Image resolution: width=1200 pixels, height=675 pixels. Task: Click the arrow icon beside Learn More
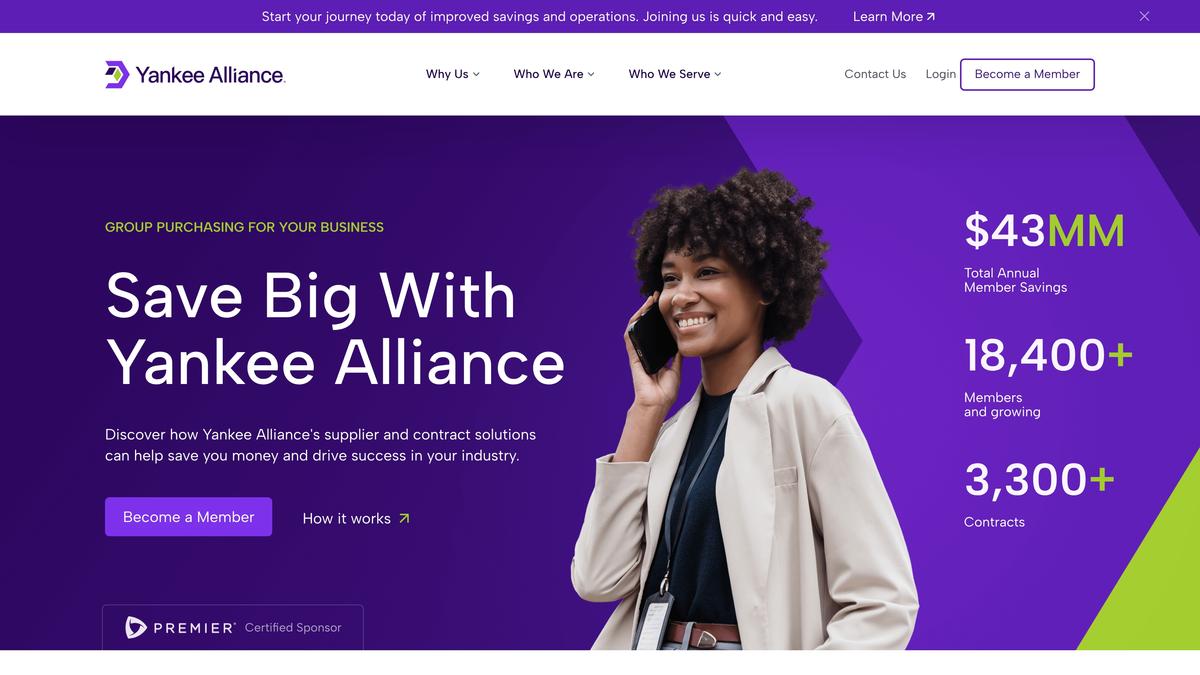pos(931,17)
